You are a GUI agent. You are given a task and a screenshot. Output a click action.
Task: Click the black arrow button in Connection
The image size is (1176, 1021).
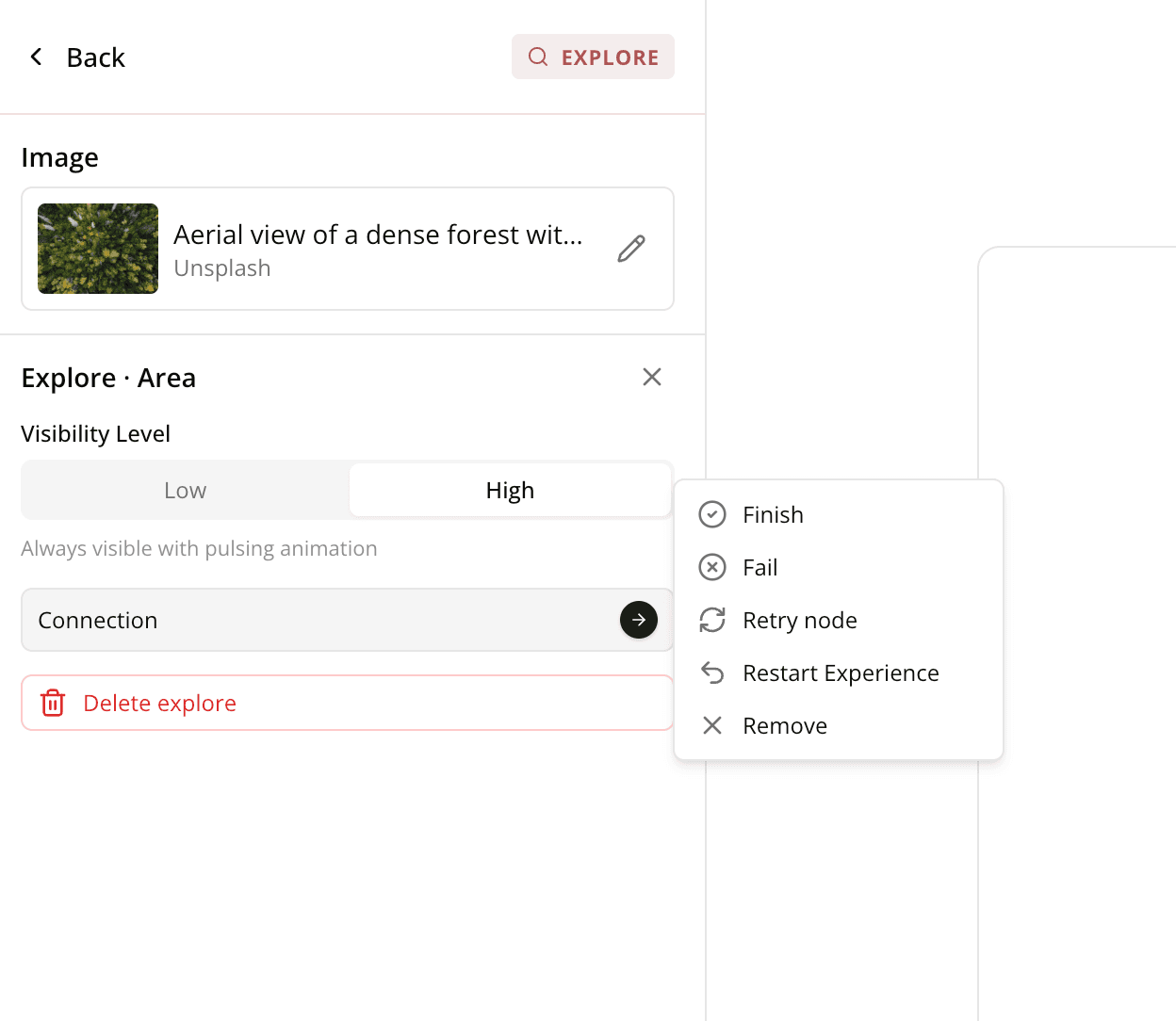639,620
